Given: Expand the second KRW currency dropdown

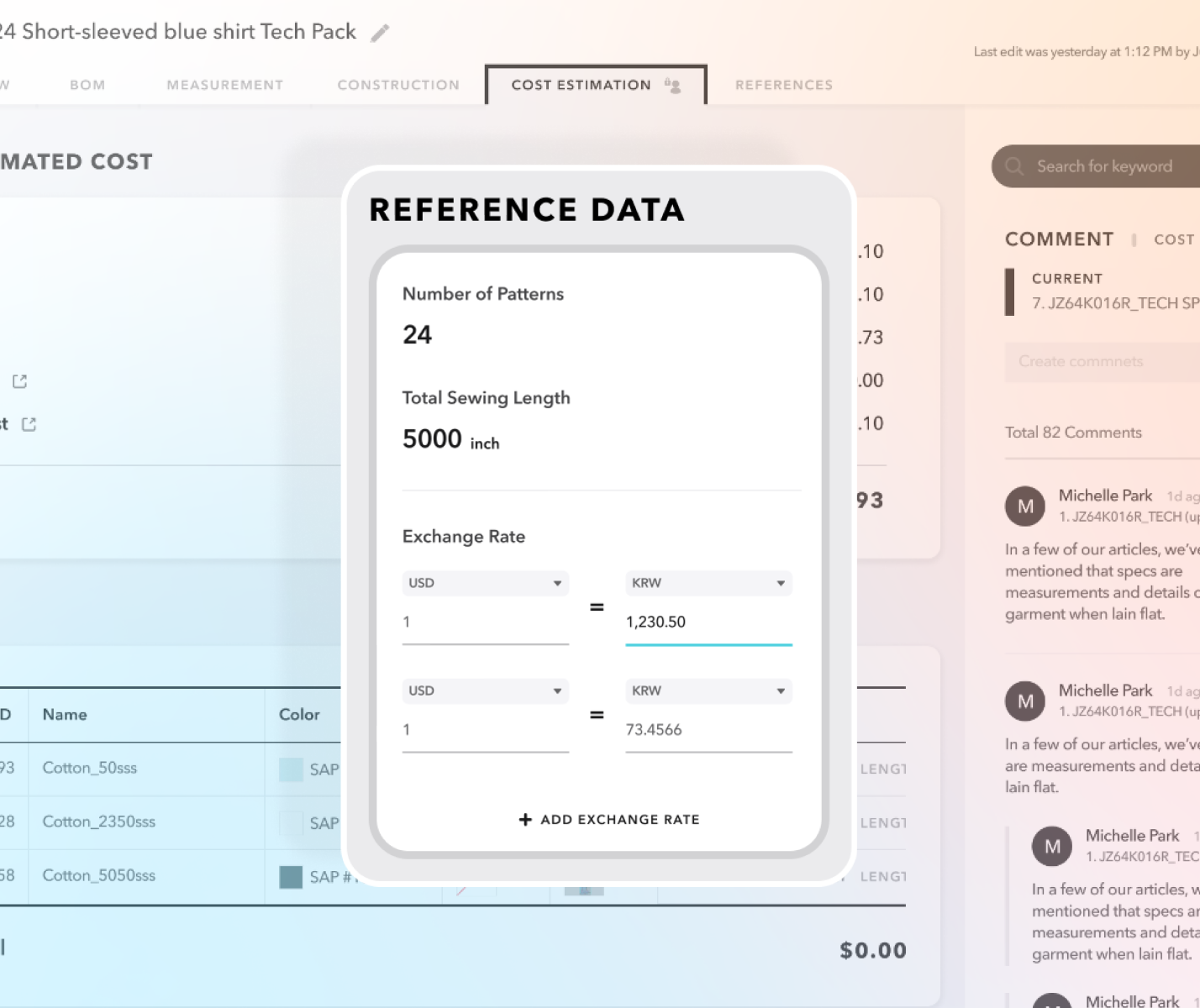Looking at the screenshot, I should pyautogui.click(x=708, y=690).
